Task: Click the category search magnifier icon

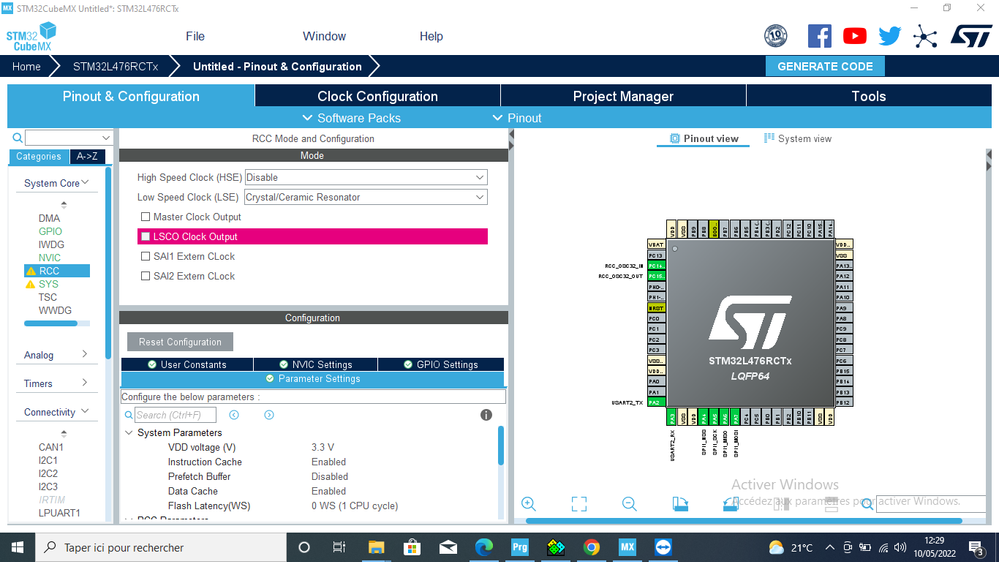Action: [18, 138]
